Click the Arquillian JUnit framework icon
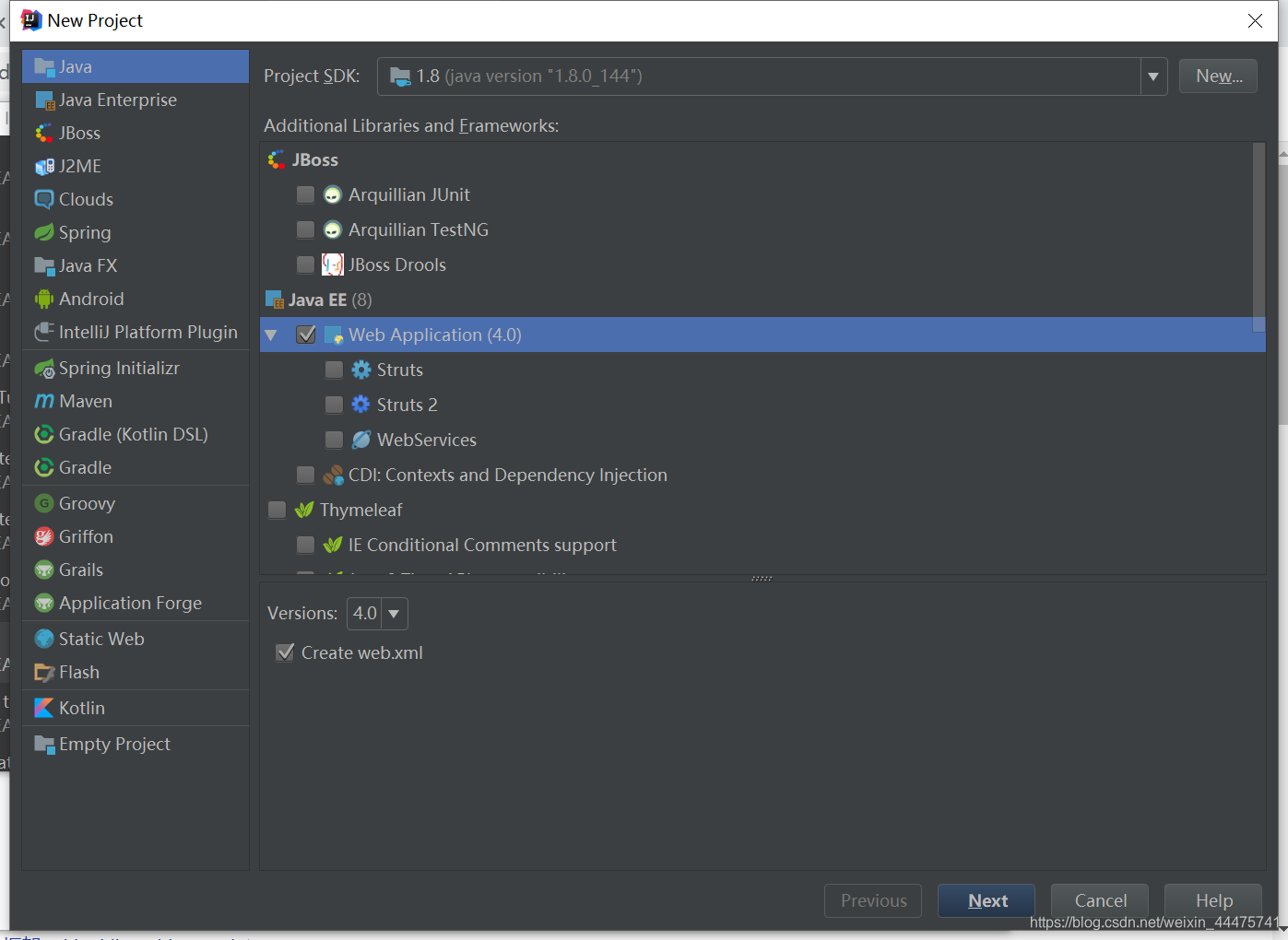Image resolution: width=1288 pixels, height=940 pixels. (x=333, y=195)
